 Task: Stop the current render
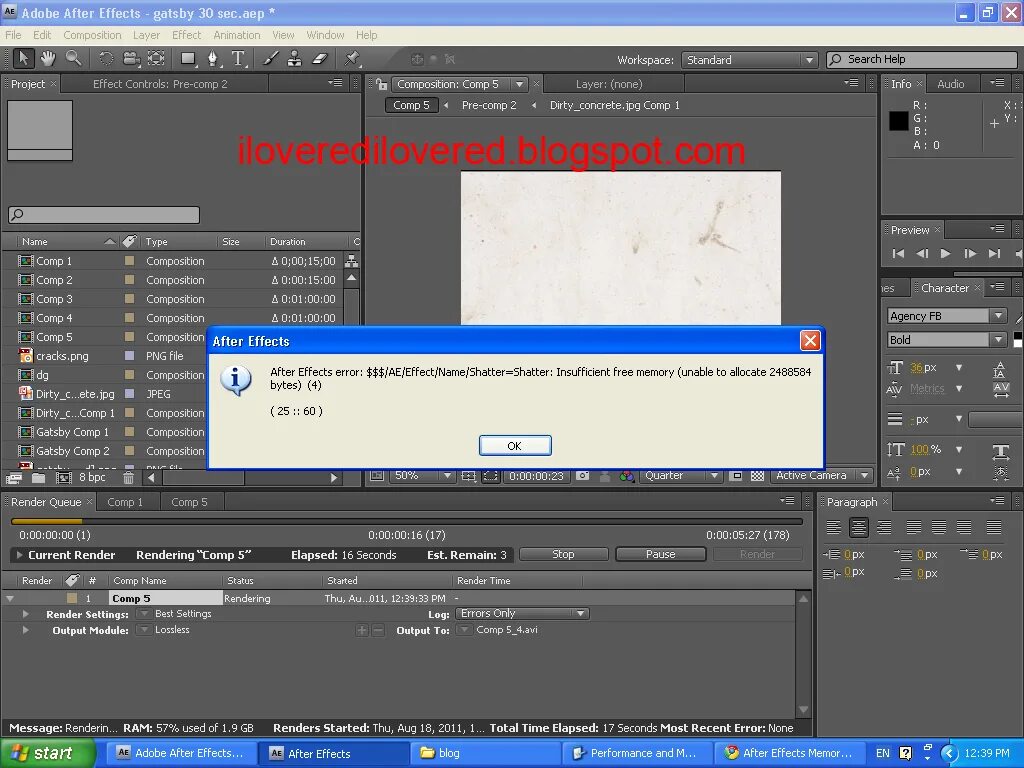[x=563, y=554]
